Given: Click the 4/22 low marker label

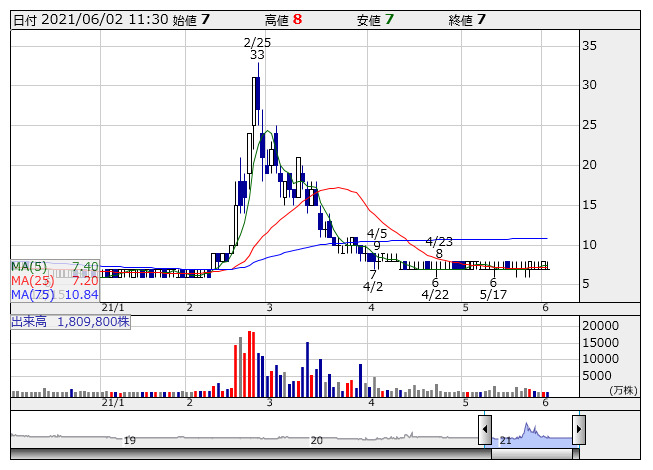Looking at the screenshot, I should click(x=435, y=295).
